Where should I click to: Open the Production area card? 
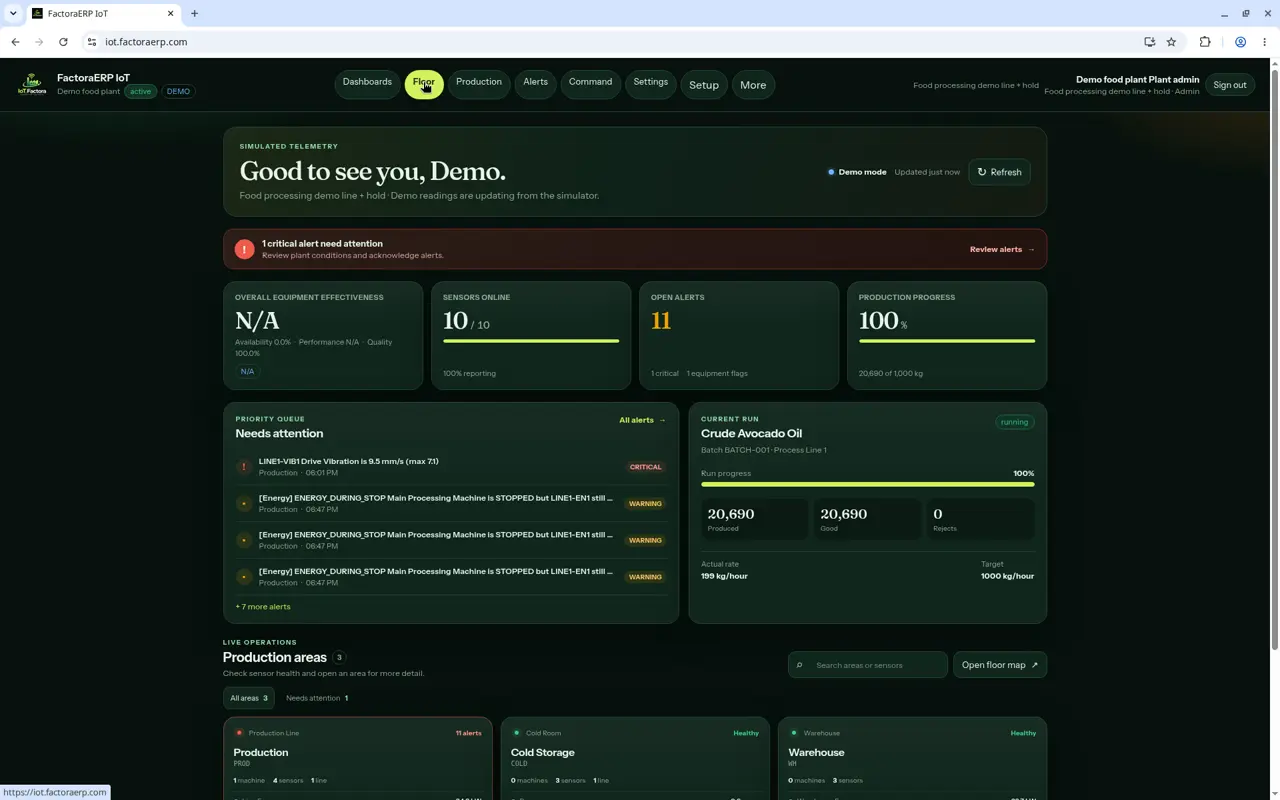(358, 758)
